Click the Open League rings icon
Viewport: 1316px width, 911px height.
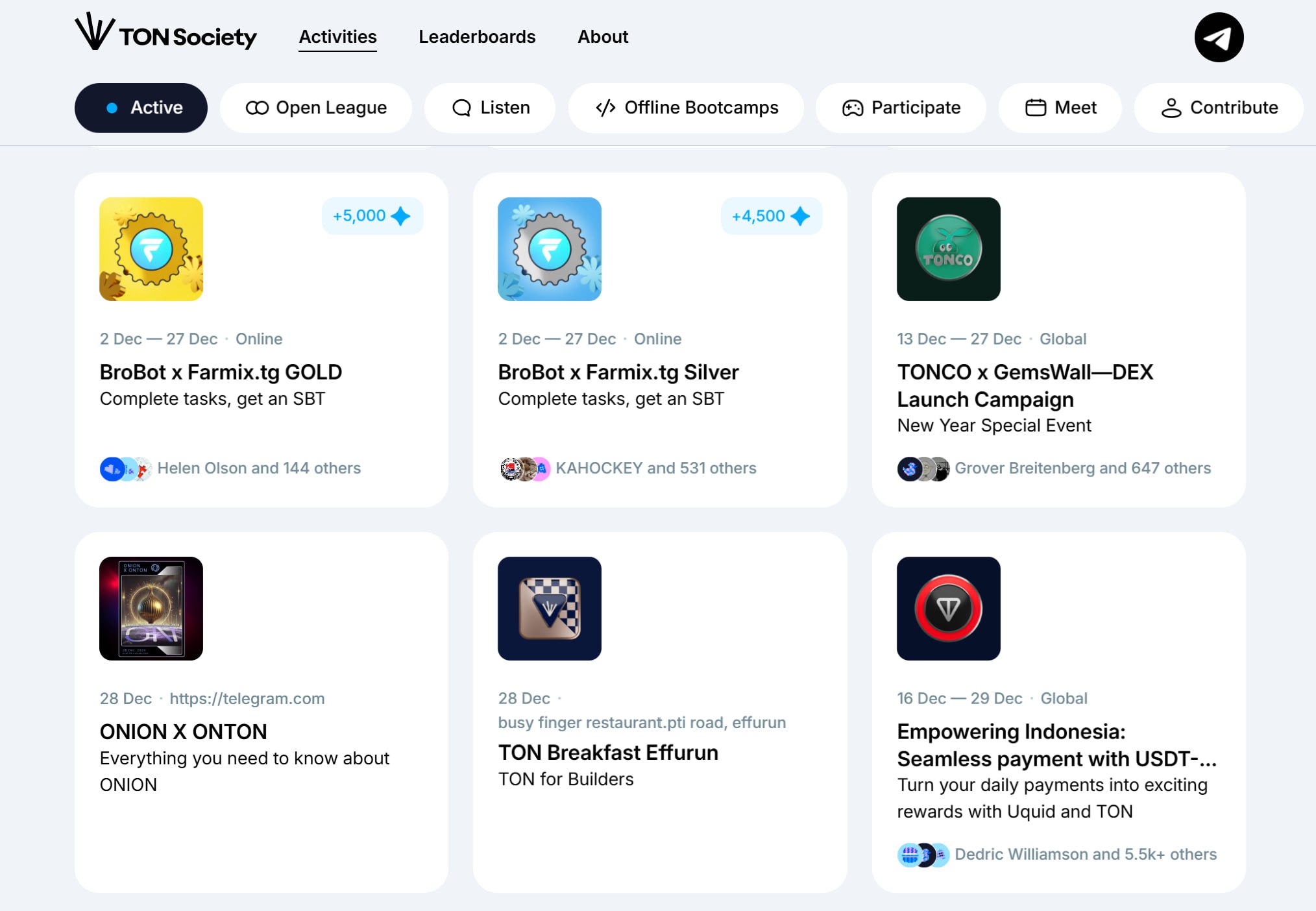pyautogui.click(x=257, y=108)
